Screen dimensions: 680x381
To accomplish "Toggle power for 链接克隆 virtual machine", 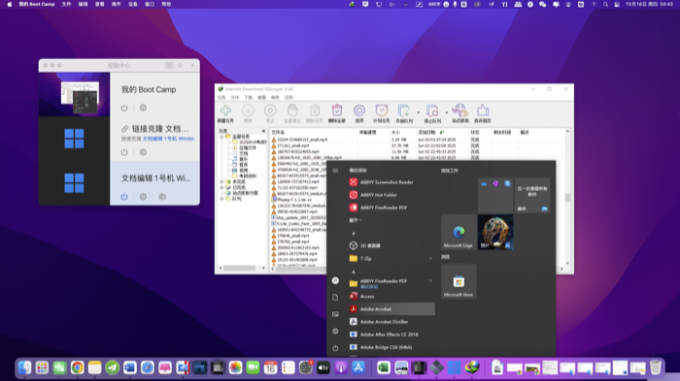I will coord(124,152).
